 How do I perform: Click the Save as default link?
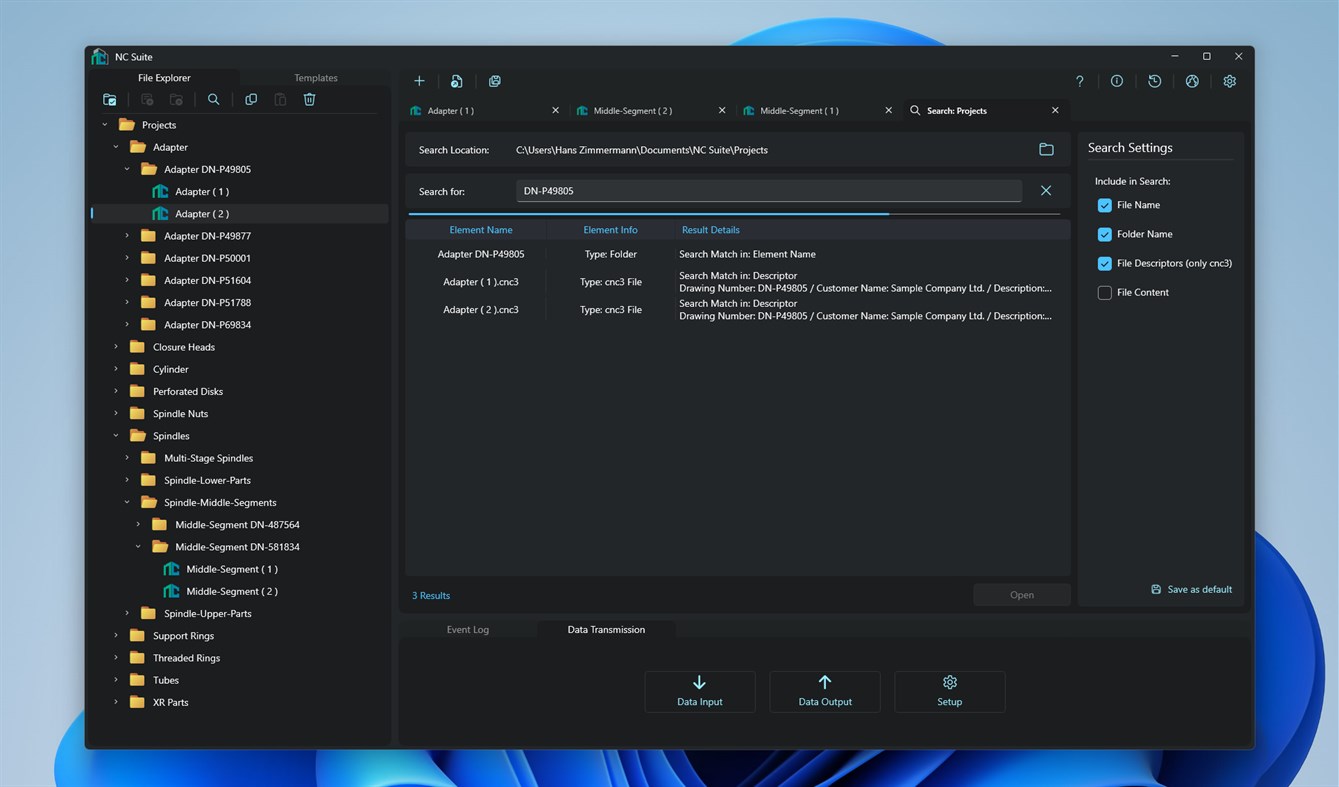click(1191, 589)
